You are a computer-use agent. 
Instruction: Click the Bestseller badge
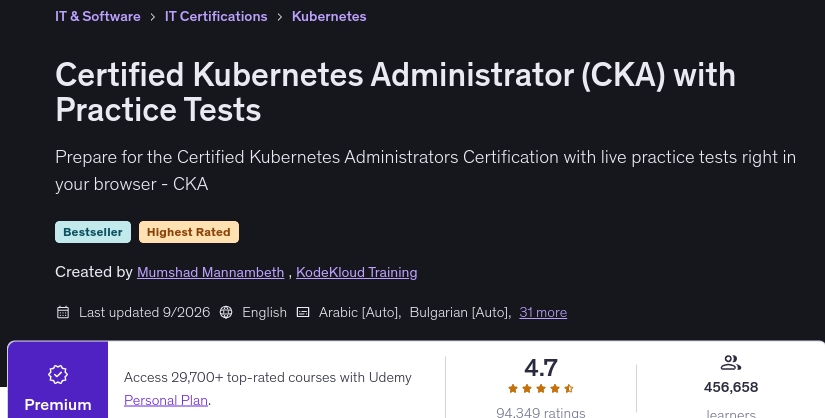pyautogui.click(x=93, y=232)
